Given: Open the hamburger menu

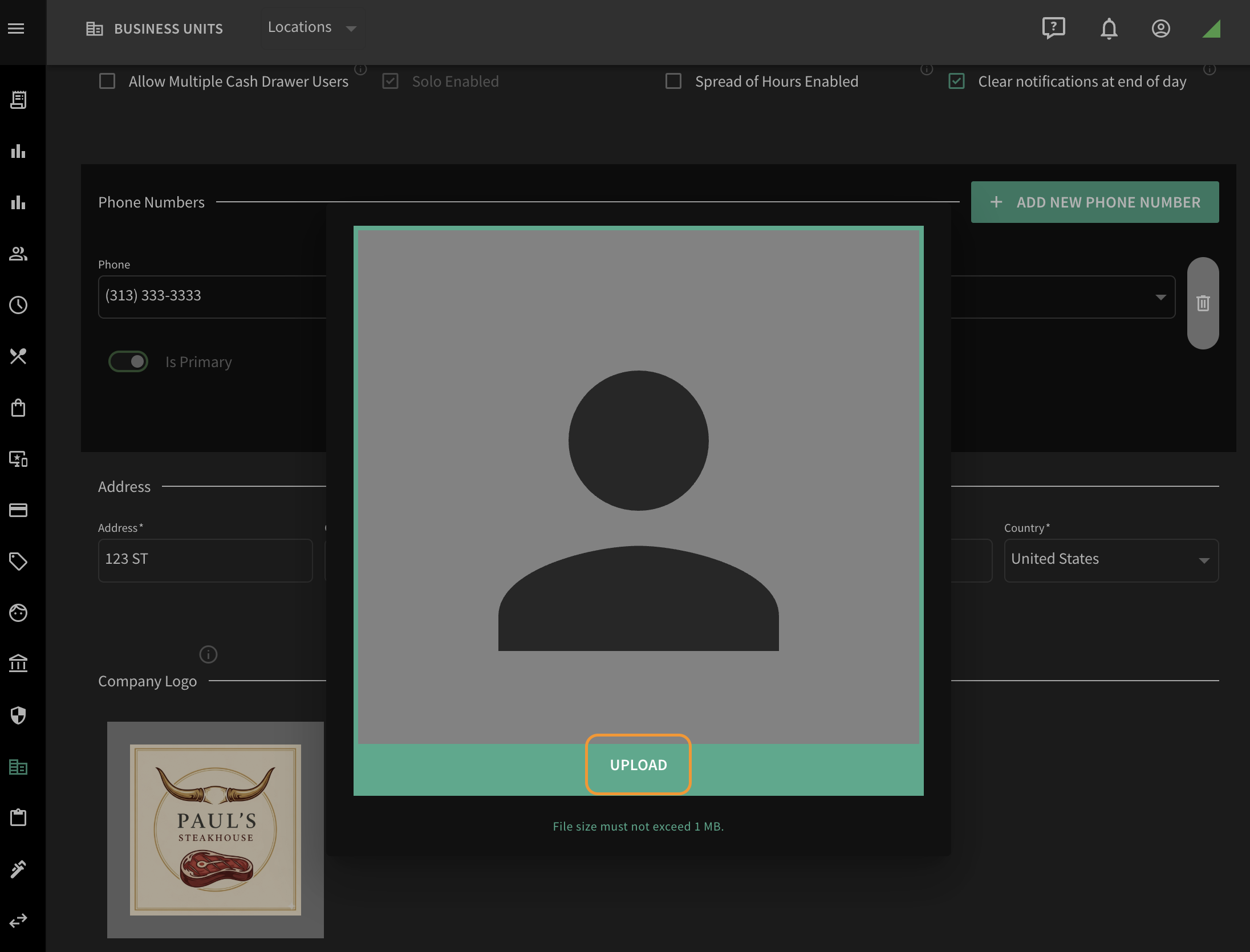Looking at the screenshot, I should point(16,29).
